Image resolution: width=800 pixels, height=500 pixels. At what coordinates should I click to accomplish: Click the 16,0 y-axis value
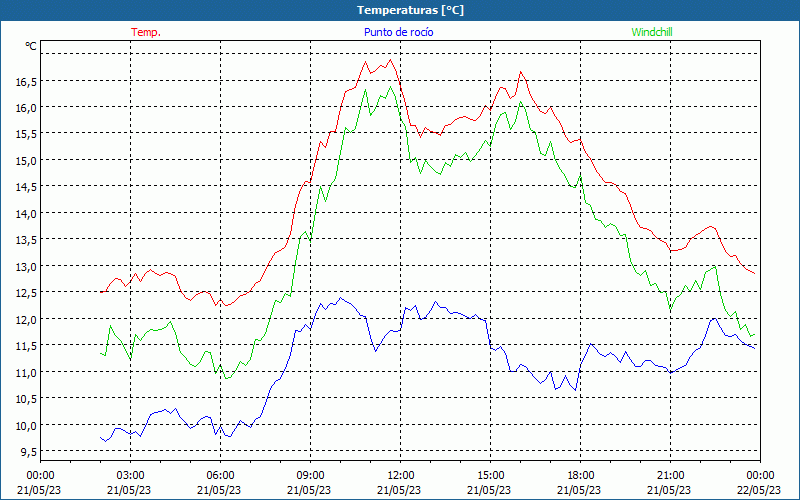click(x=26, y=108)
